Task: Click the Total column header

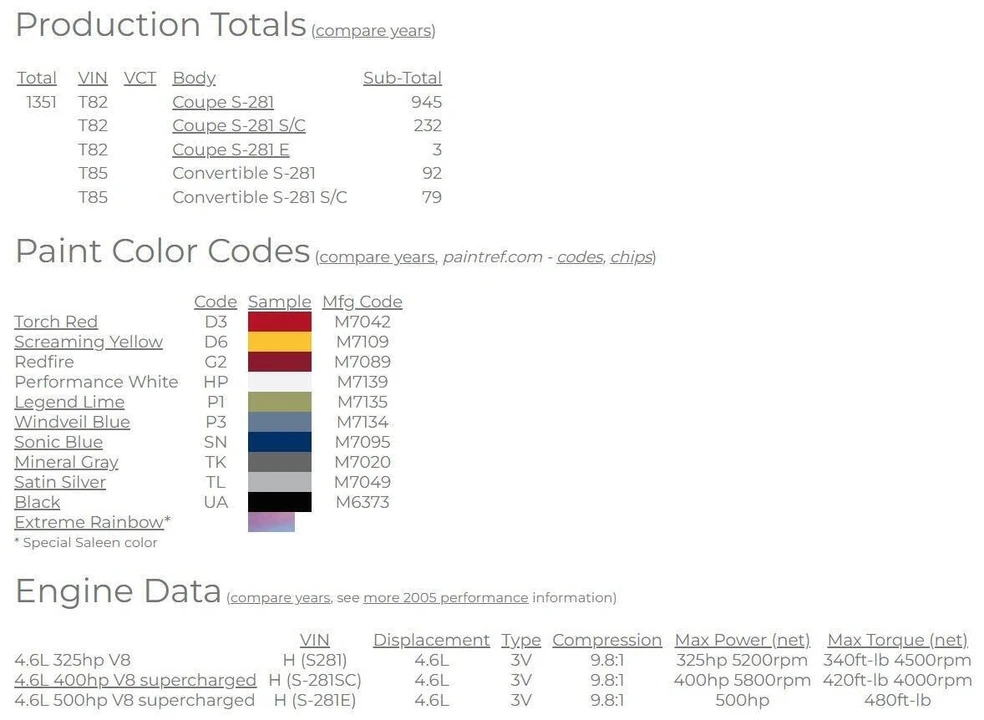Action: [36, 78]
